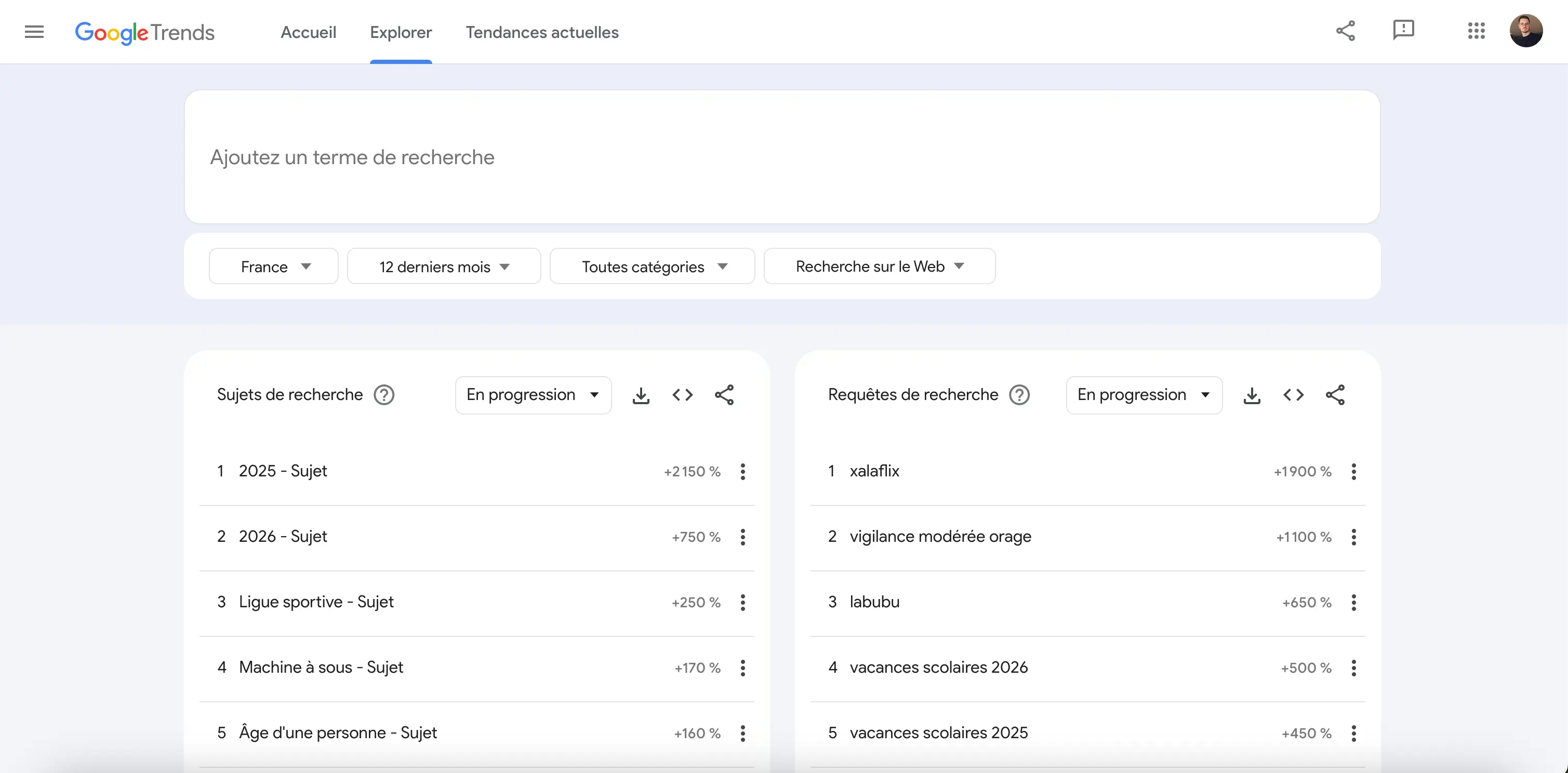The image size is (1568, 773).
Task: Open more options for 2026 - Sujet
Action: (x=742, y=537)
